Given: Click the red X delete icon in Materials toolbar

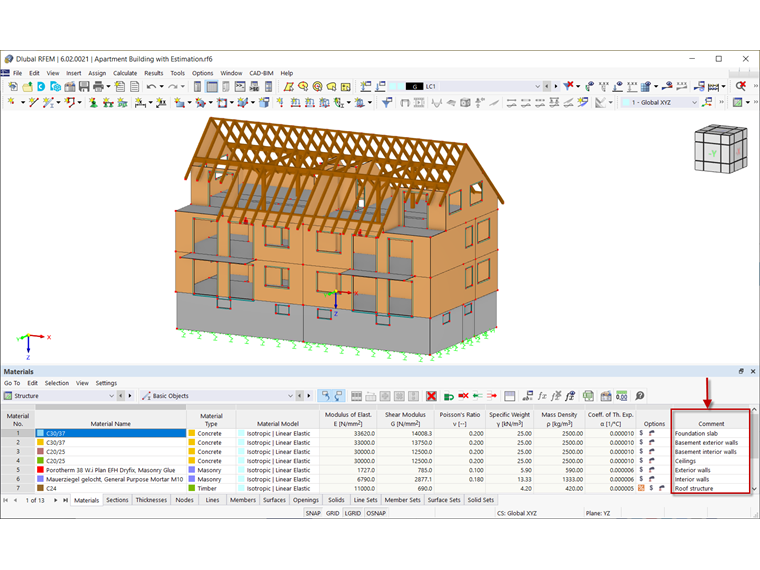Looking at the screenshot, I should (431, 396).
